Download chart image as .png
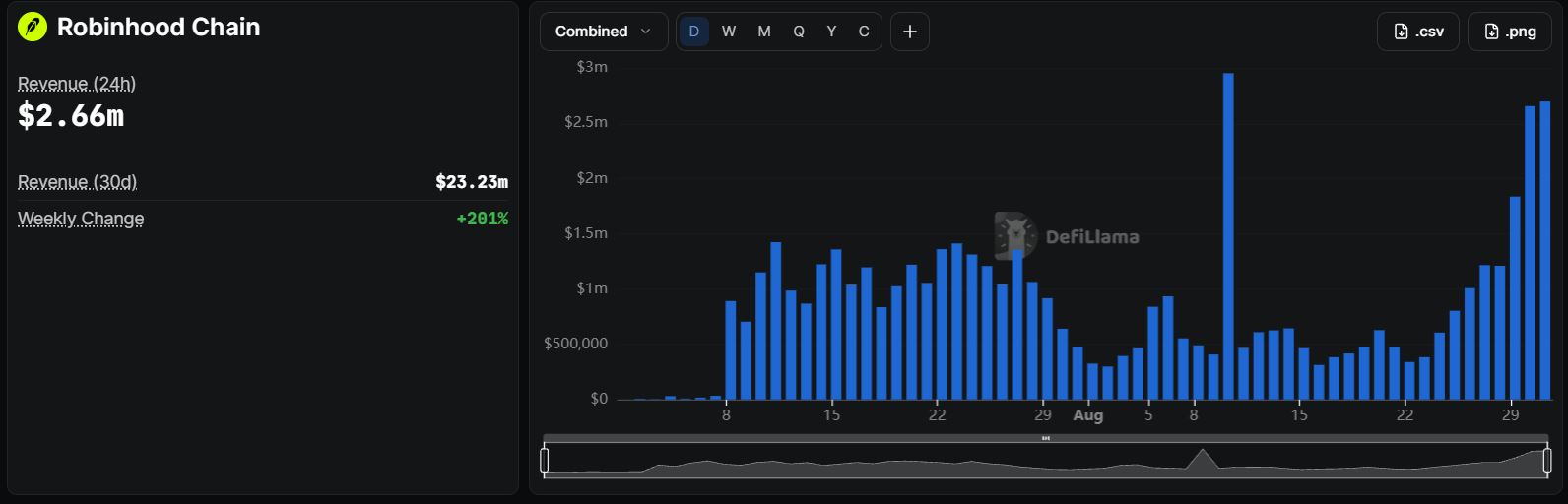 tap(1510, 31)
